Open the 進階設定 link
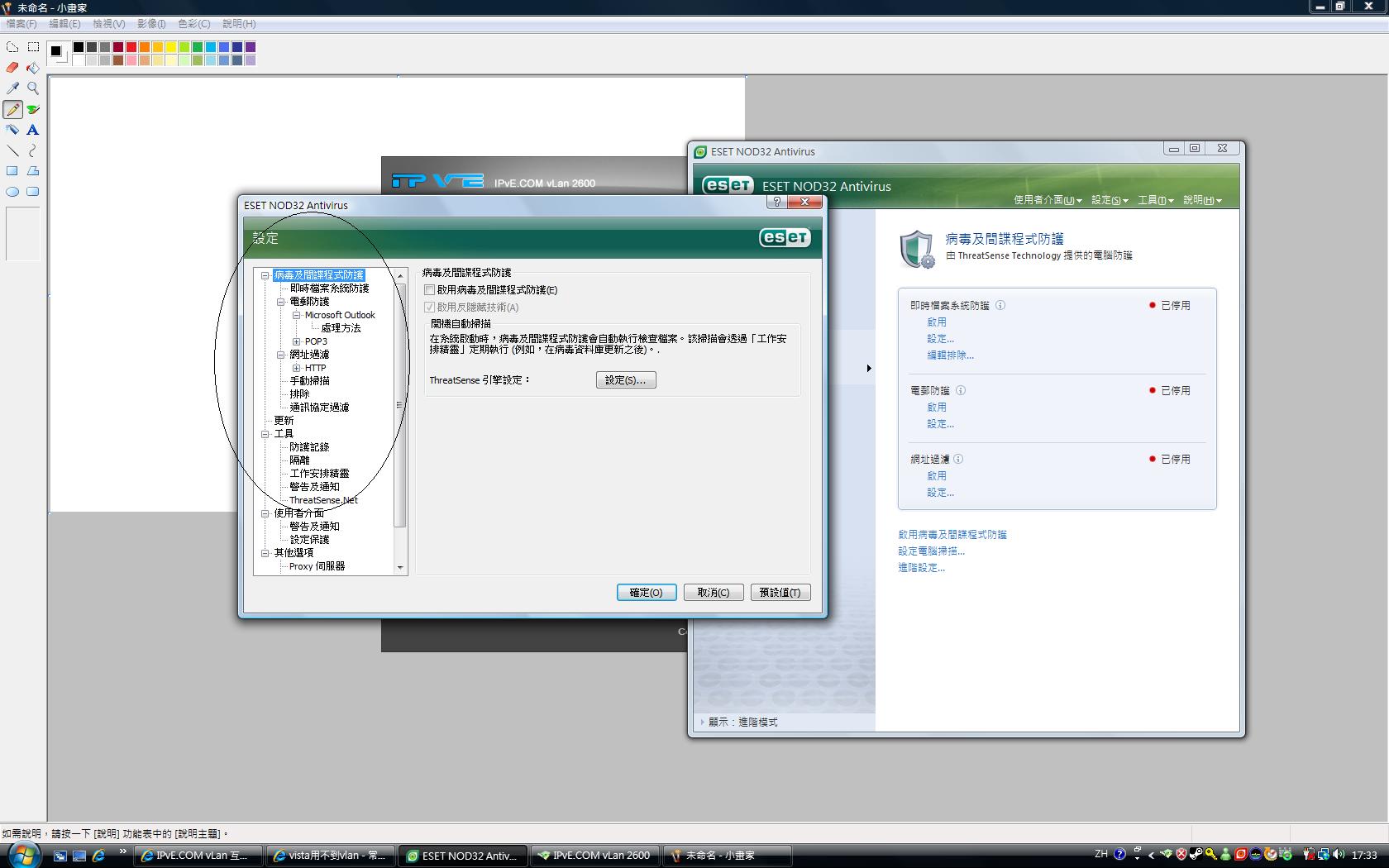1389x868 pixels. [921, 568]
